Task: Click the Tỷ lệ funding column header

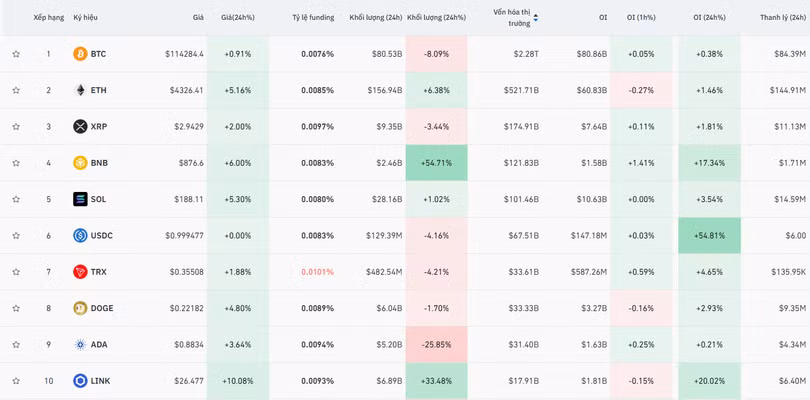Action: tap(313, 18)
